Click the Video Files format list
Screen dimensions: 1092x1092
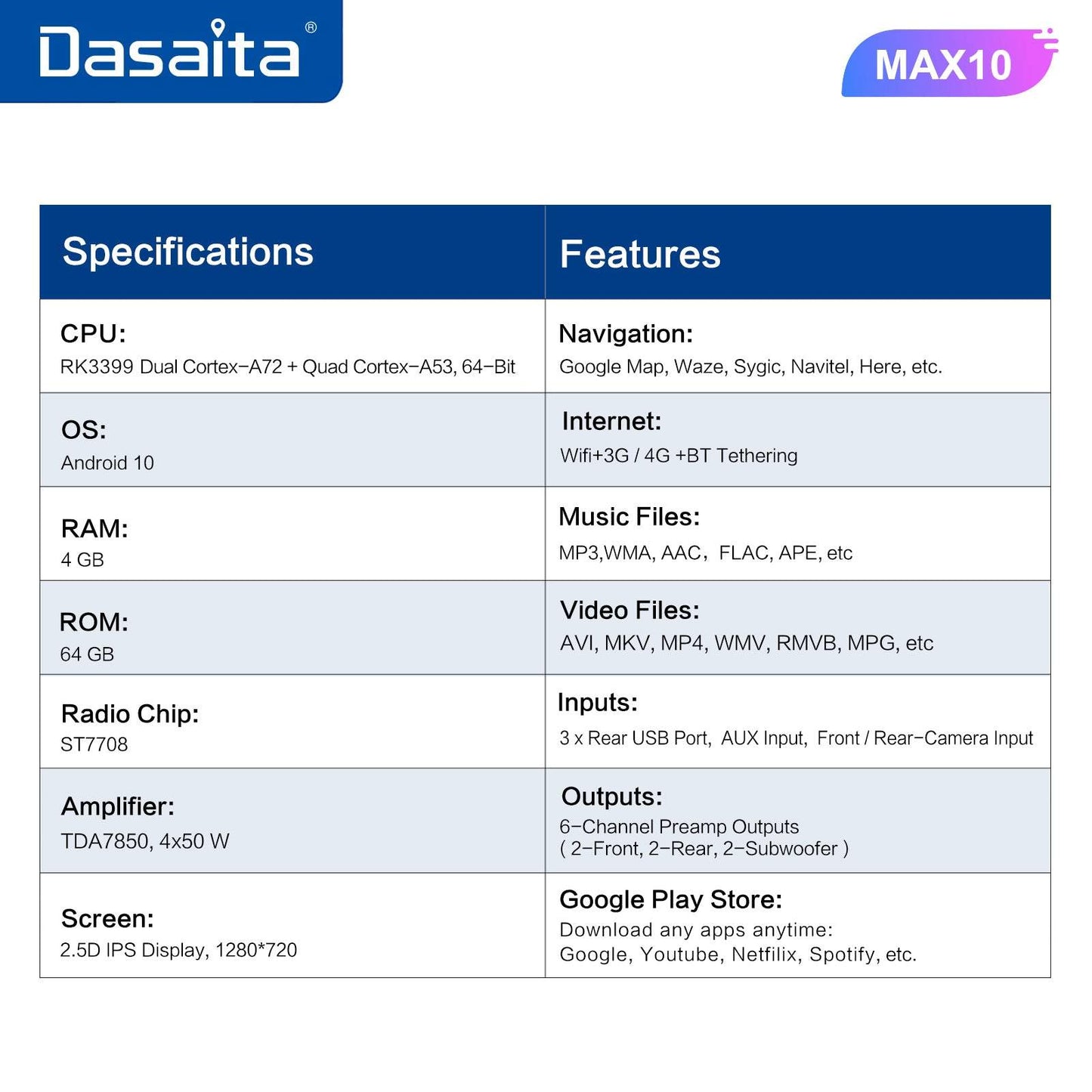(746, 643)
